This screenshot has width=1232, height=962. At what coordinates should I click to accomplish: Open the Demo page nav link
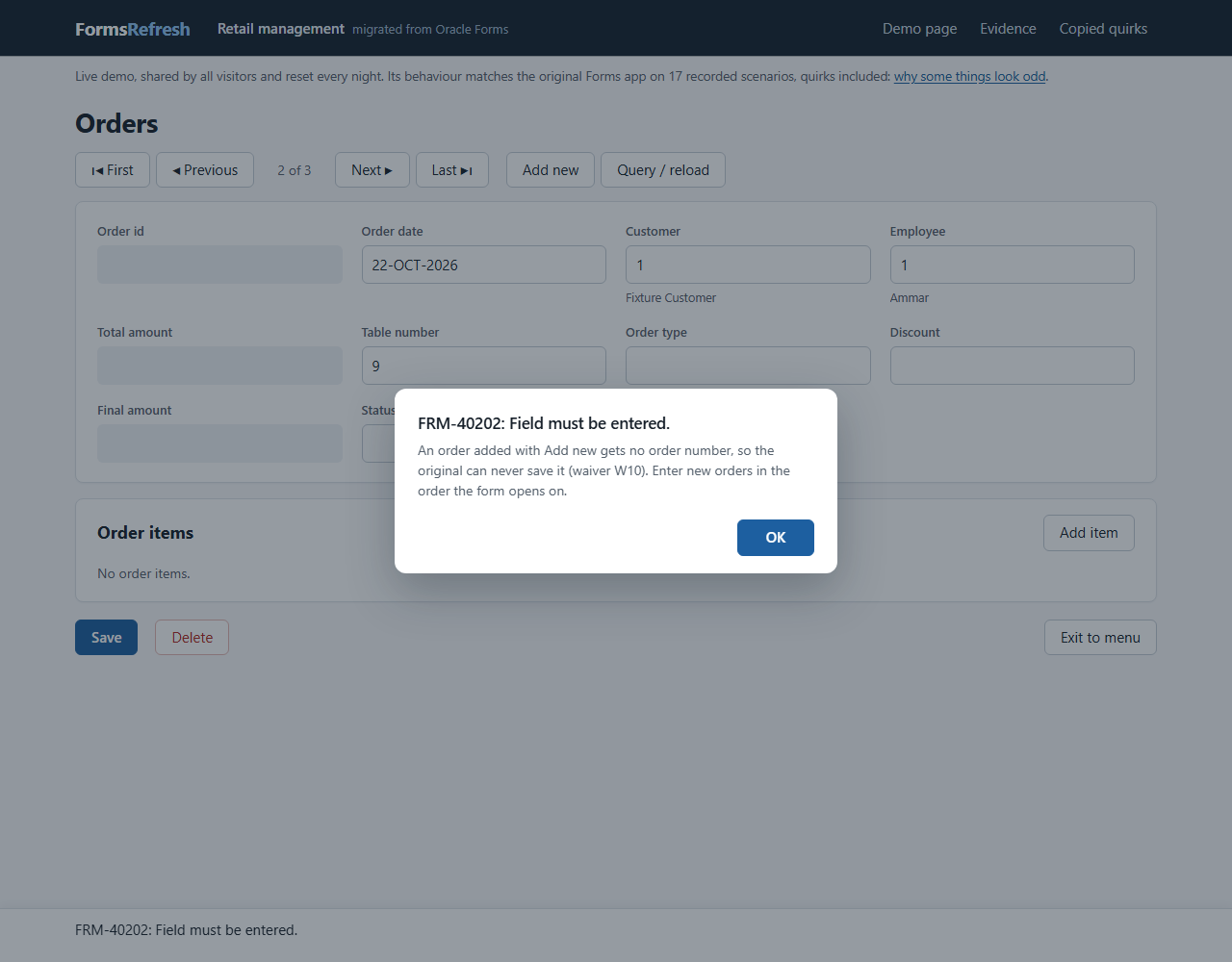pos(919,29)
